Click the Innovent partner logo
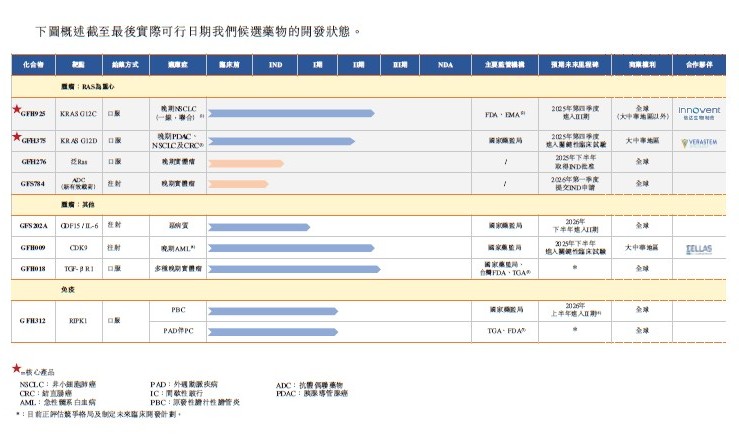 click(x=699, y=113)
